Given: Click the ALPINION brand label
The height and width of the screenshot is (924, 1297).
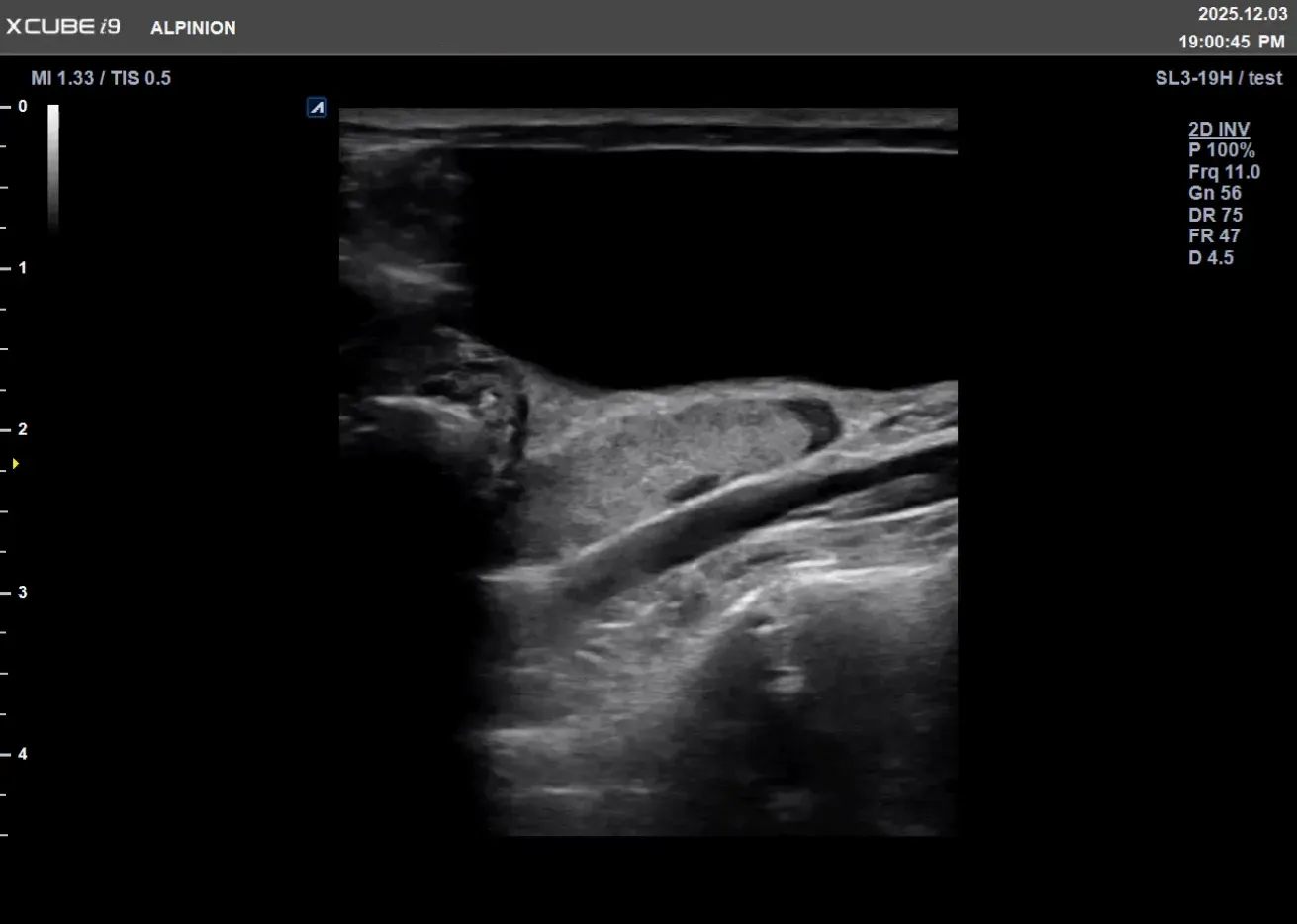Looking at the screenshot, I should tap(193, 28).
